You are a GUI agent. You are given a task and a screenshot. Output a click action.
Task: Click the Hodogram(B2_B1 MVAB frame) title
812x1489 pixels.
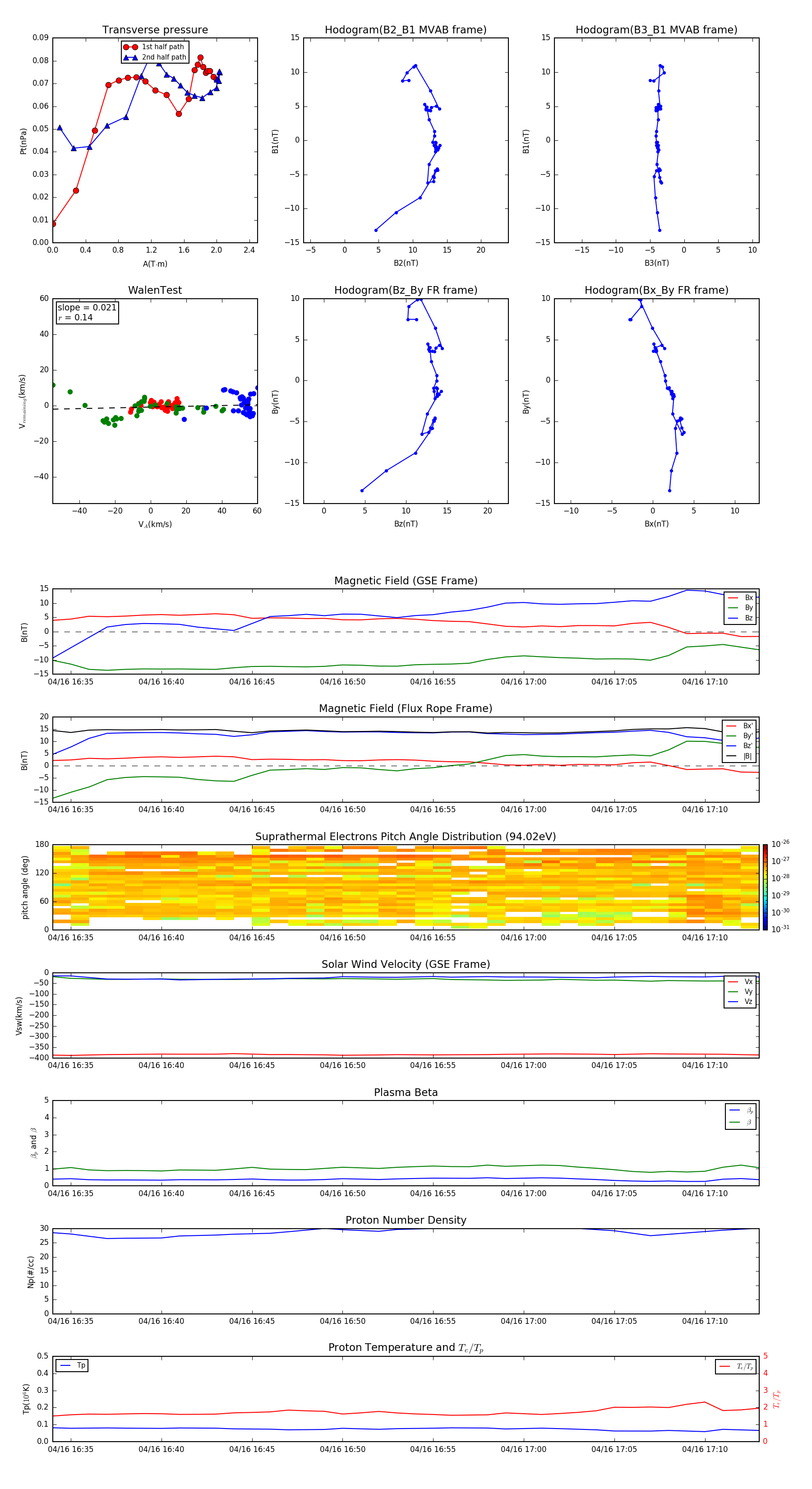[x=406, y=30]
